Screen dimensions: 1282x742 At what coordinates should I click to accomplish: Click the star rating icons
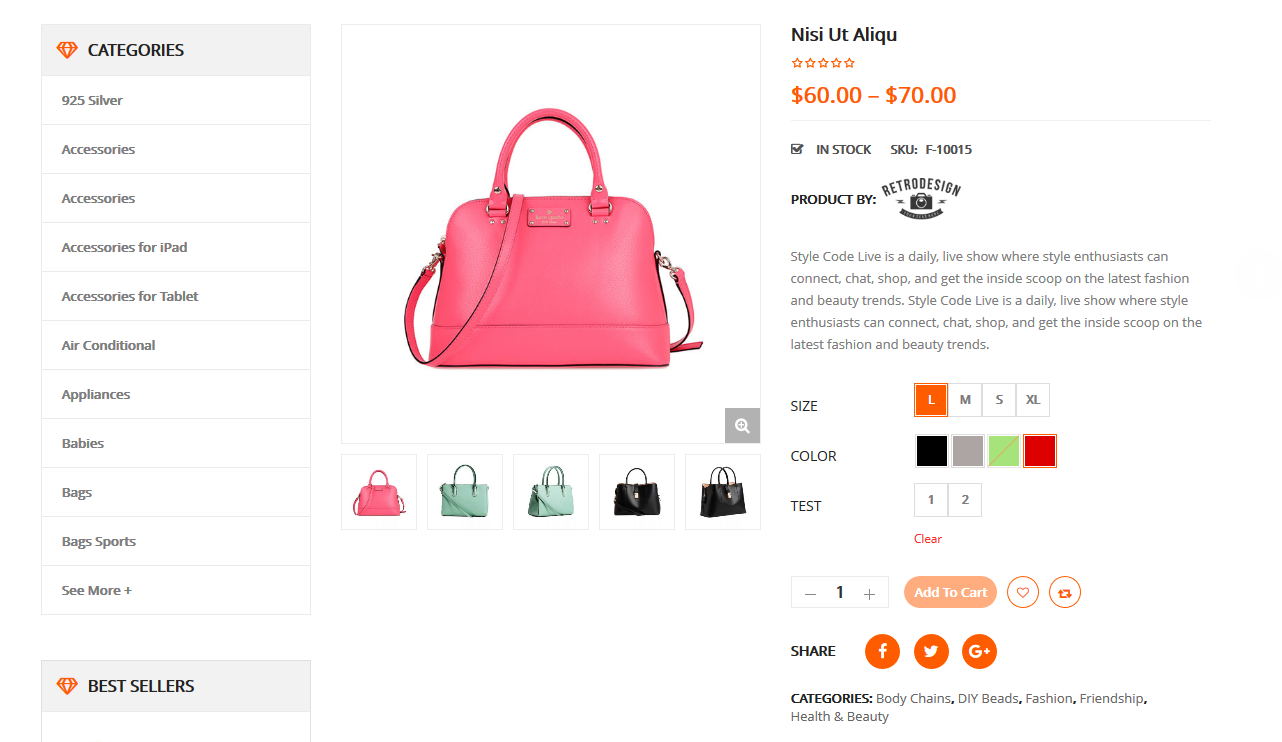pyautogui.click(x=823, y=63)
